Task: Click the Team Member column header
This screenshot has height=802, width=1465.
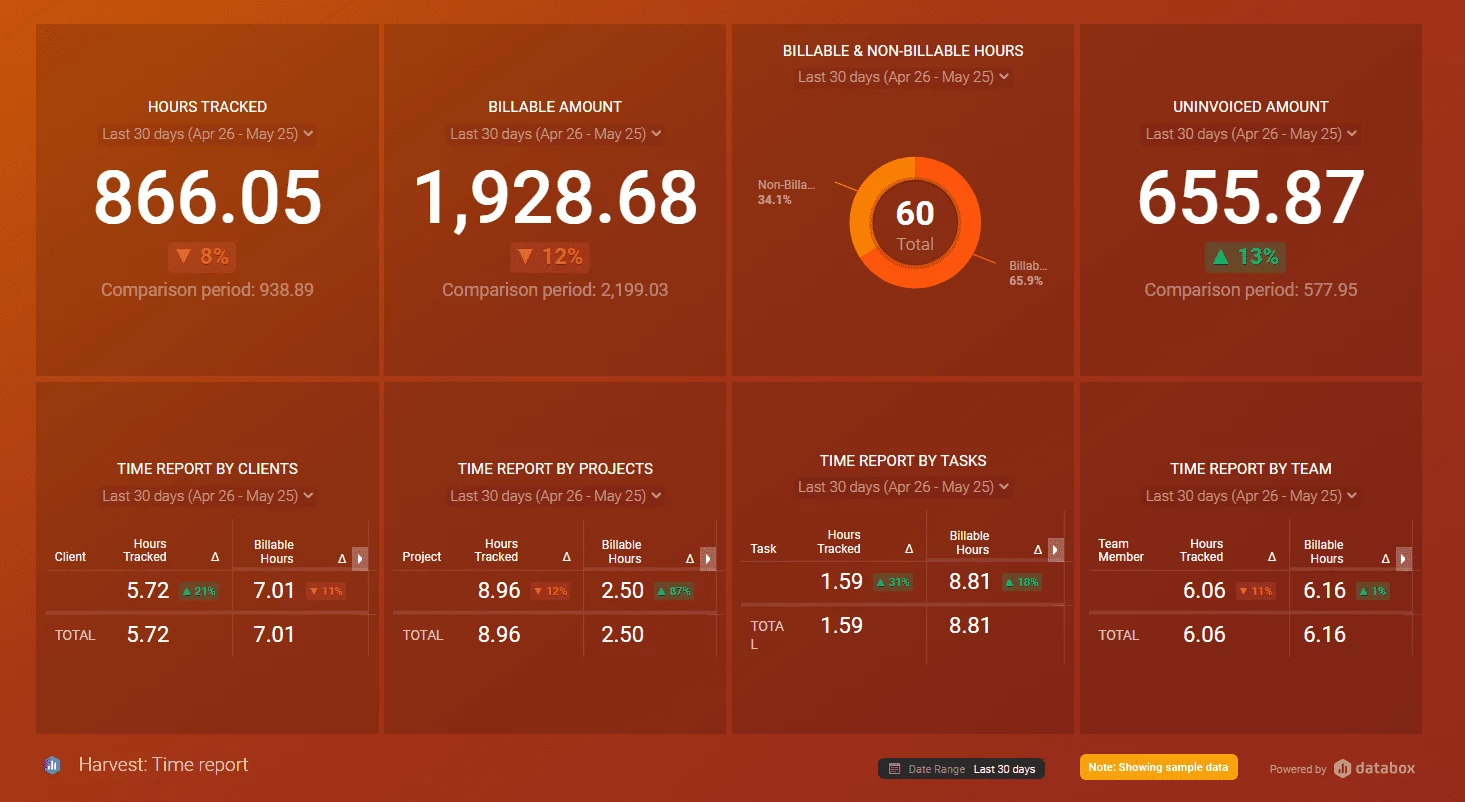Action: (1120, 551)
